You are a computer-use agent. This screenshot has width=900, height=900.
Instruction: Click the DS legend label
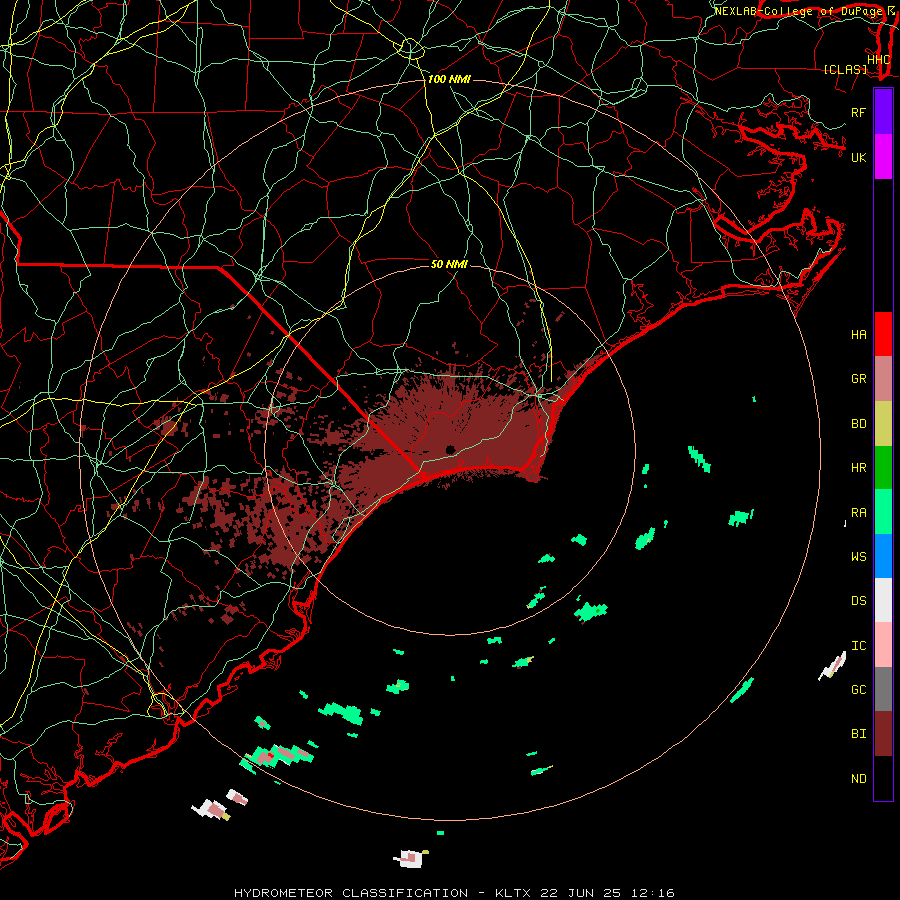[858, 601]
